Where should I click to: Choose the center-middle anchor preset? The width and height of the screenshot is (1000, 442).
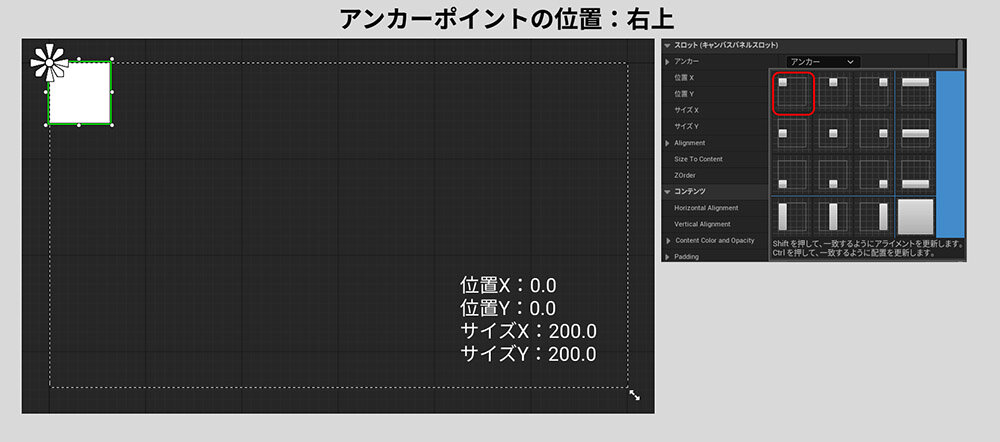coord(835,134)
